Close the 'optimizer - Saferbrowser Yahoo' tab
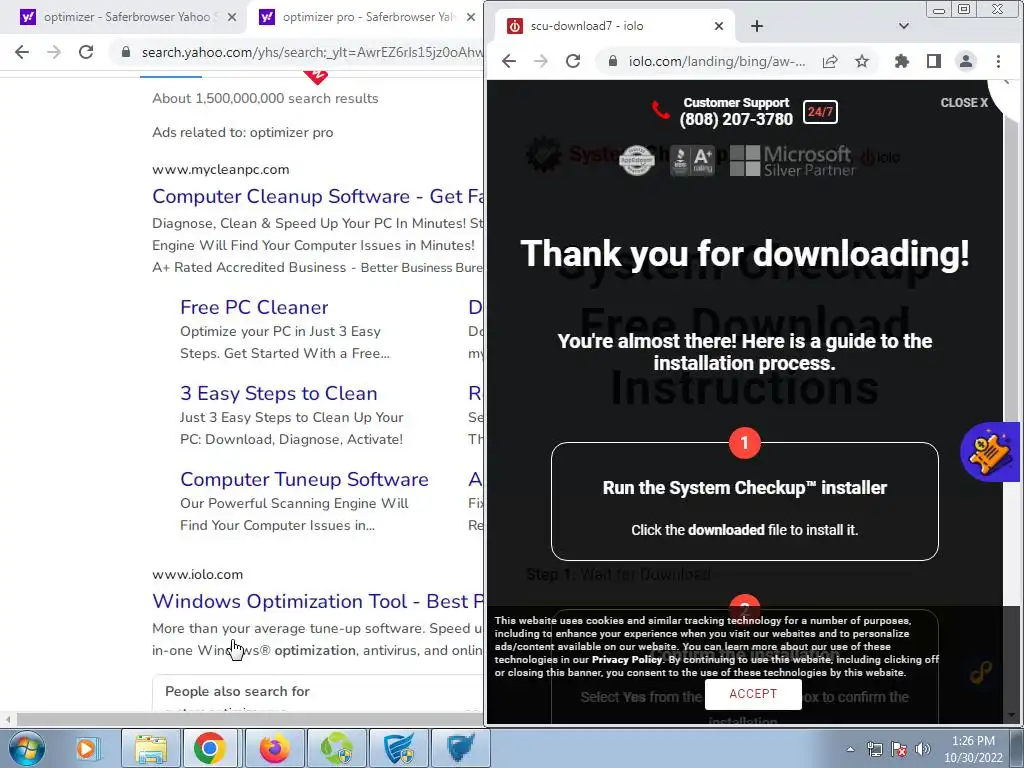 click(x=232, y=18)
